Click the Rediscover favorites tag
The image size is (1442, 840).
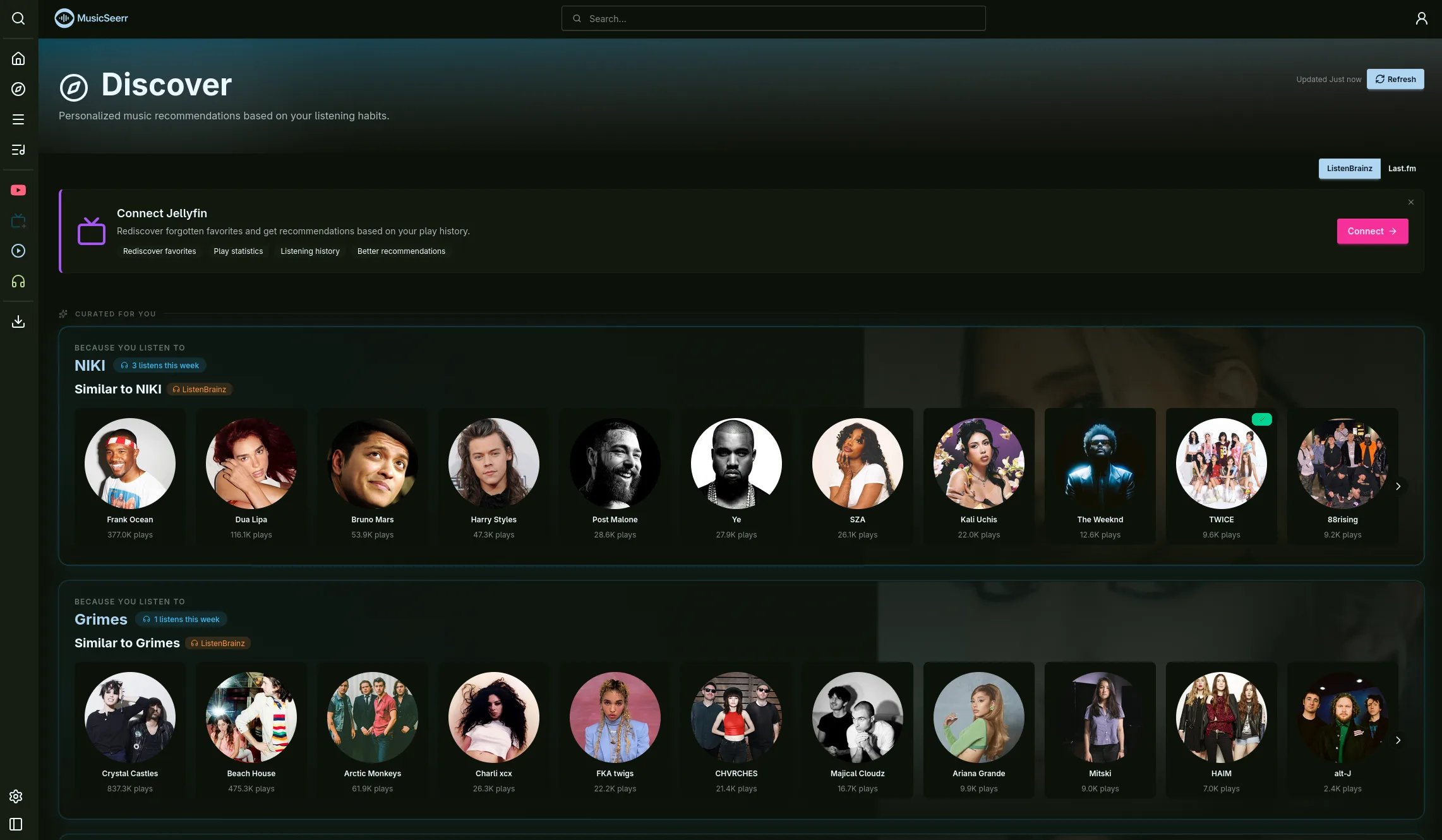159,251
